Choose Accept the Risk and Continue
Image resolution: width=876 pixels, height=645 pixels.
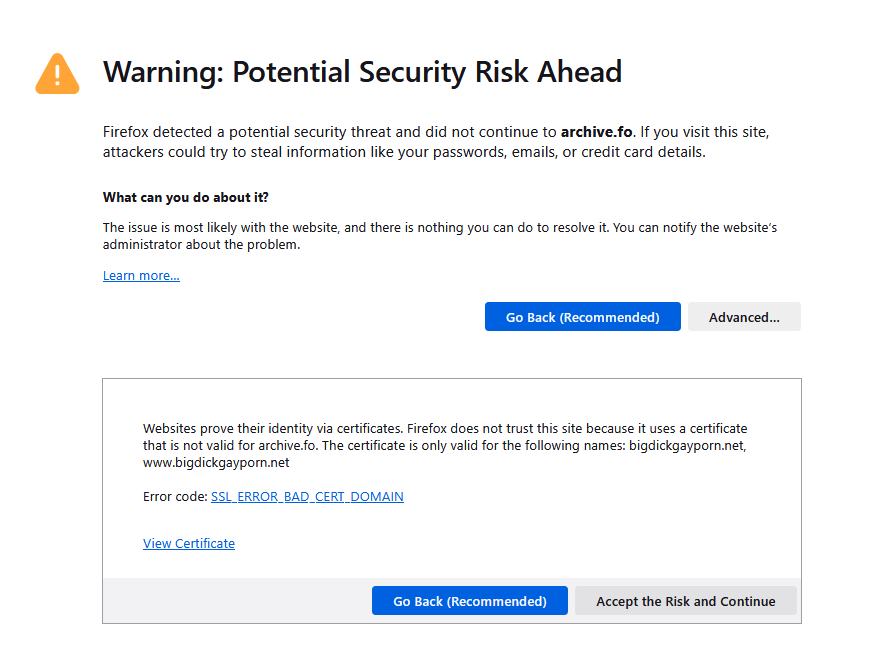coord(685,601)
